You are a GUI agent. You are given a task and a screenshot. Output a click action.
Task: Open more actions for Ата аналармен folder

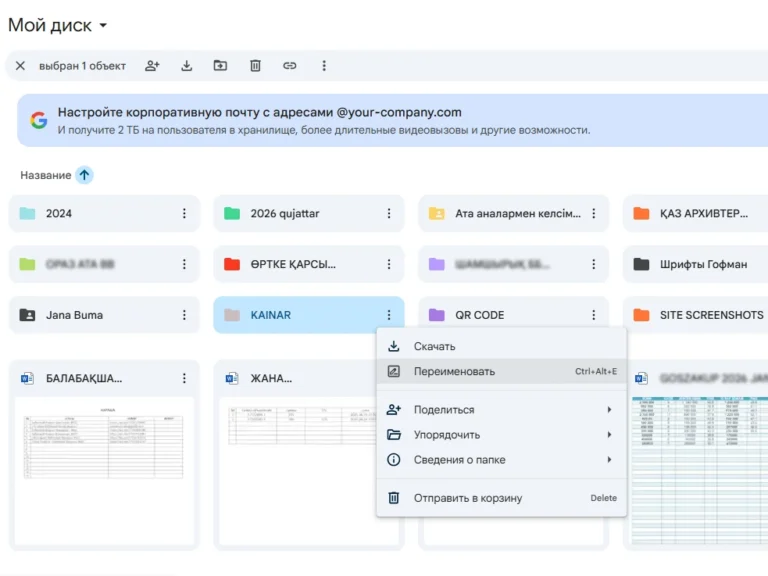click(x=594, y=214)
